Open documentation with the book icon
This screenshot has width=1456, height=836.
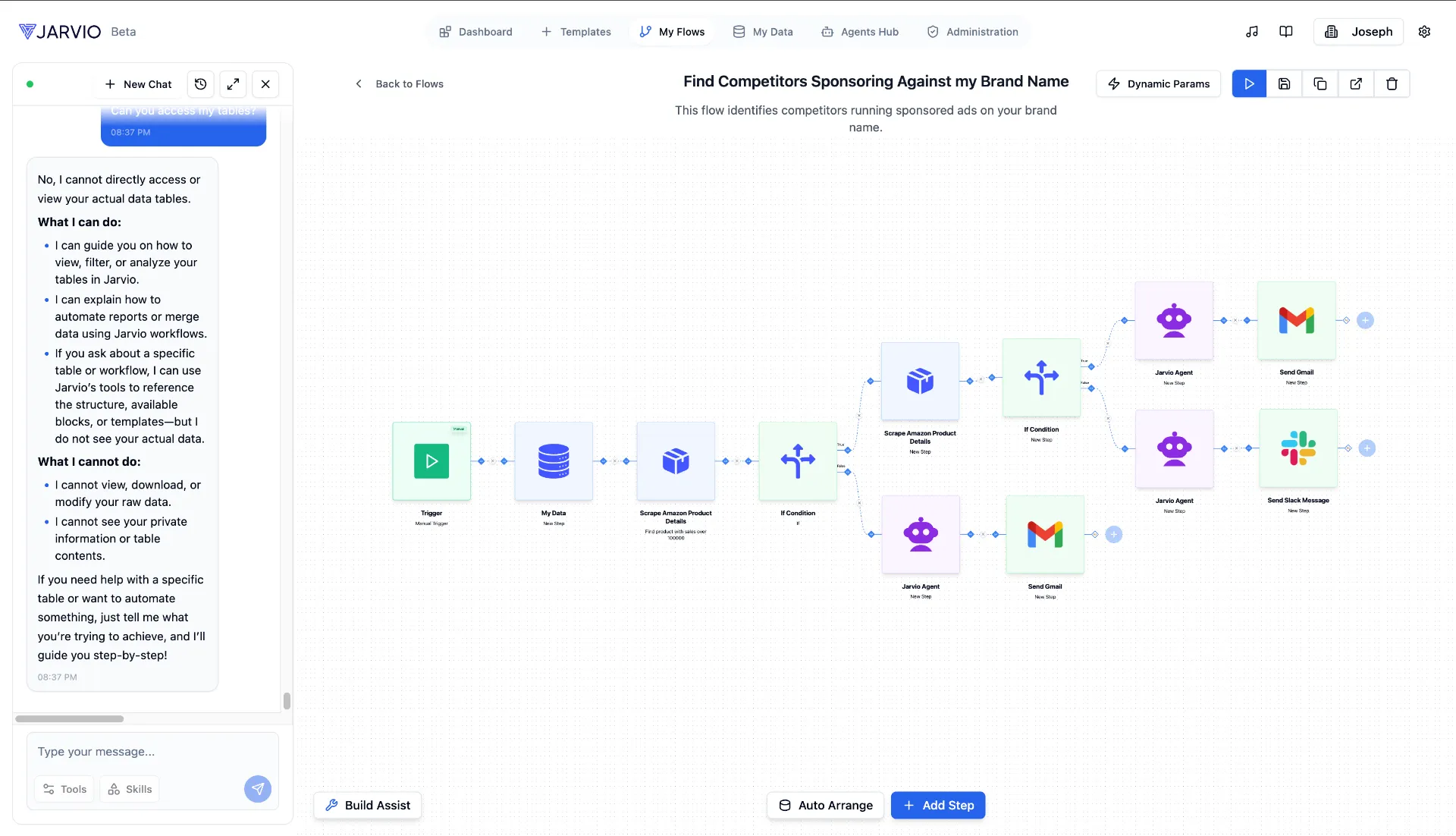point(1286,31)
